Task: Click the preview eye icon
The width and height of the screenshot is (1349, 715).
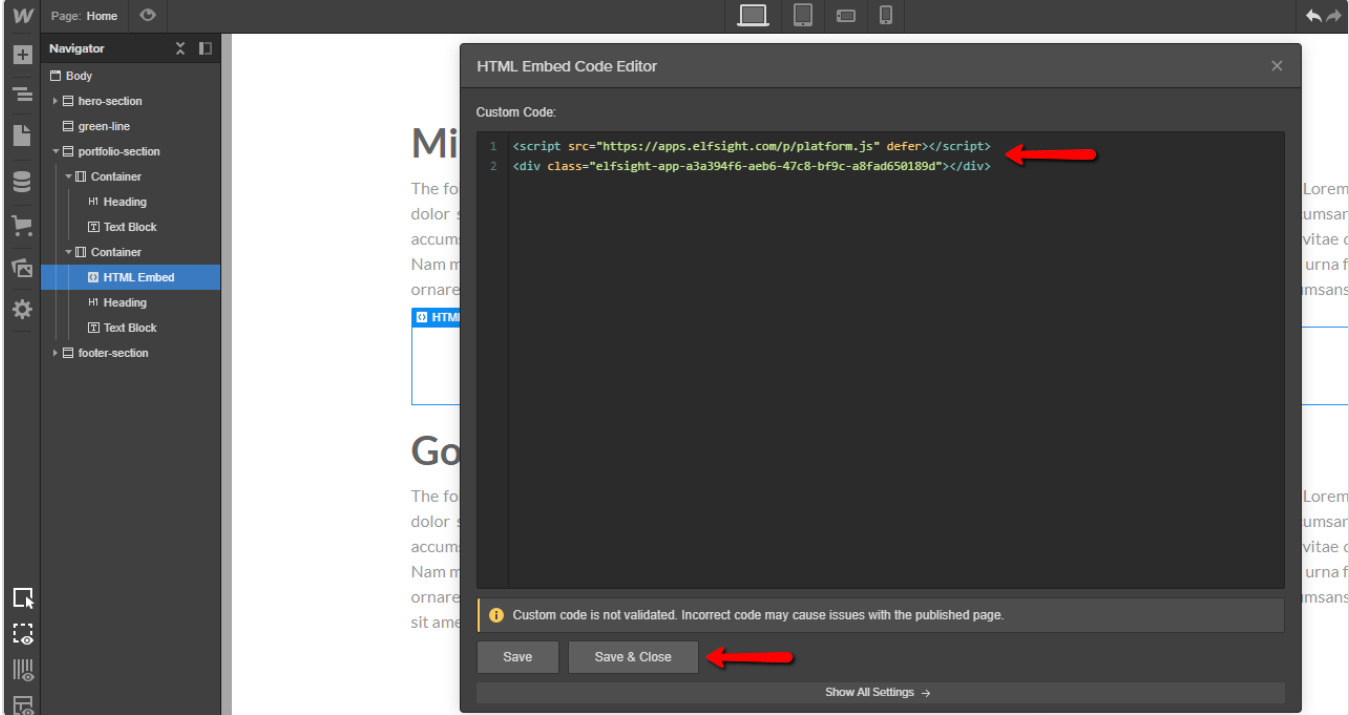Action: point(148,15)
